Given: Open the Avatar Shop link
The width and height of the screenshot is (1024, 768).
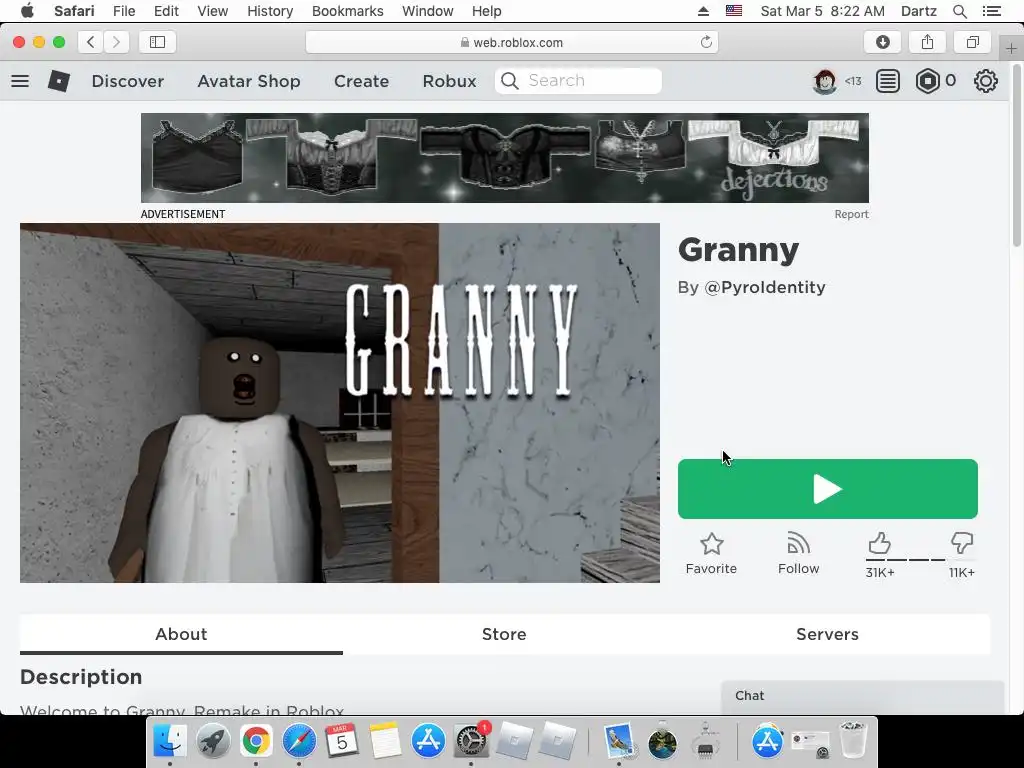Looking at the screenshot, I should coord(249,81).
